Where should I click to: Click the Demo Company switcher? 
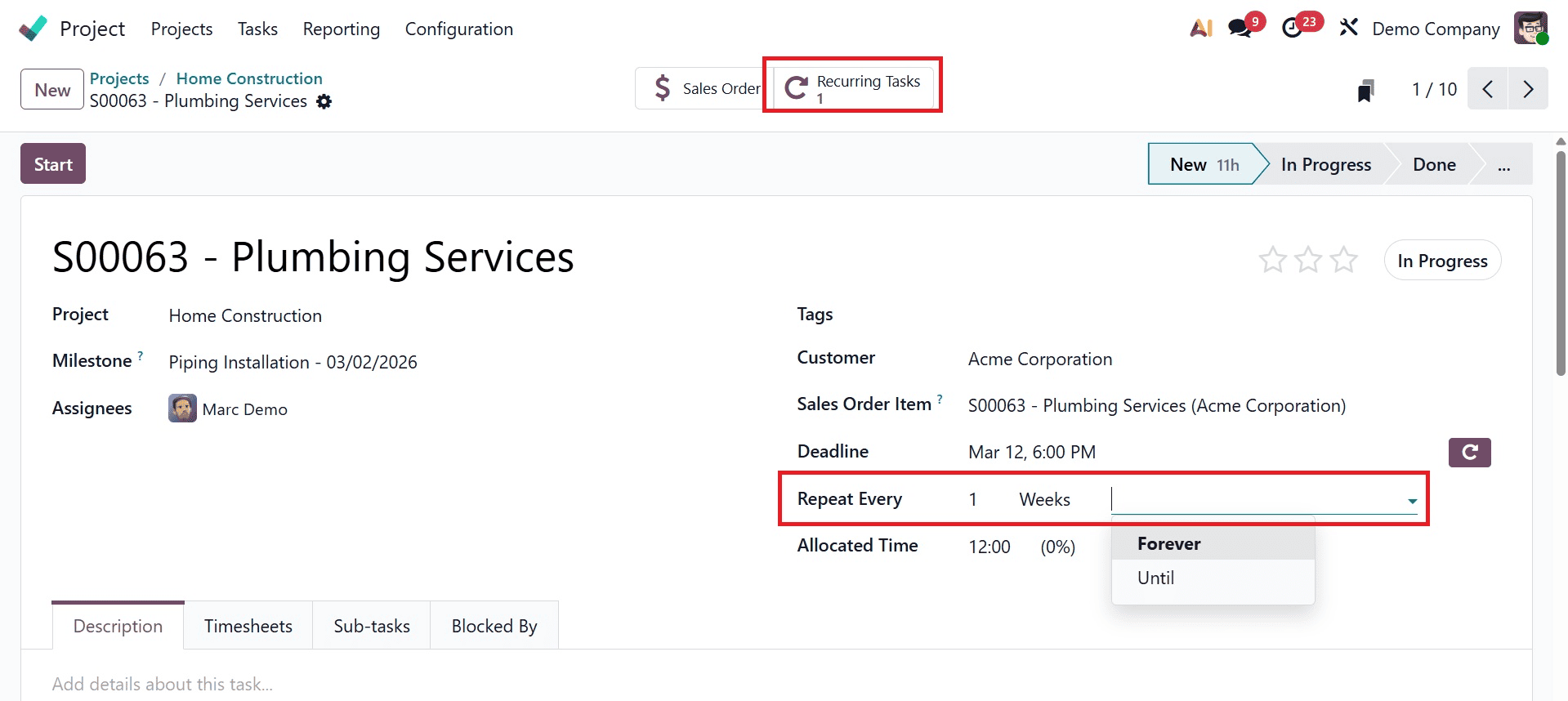tap(1436, 29)
